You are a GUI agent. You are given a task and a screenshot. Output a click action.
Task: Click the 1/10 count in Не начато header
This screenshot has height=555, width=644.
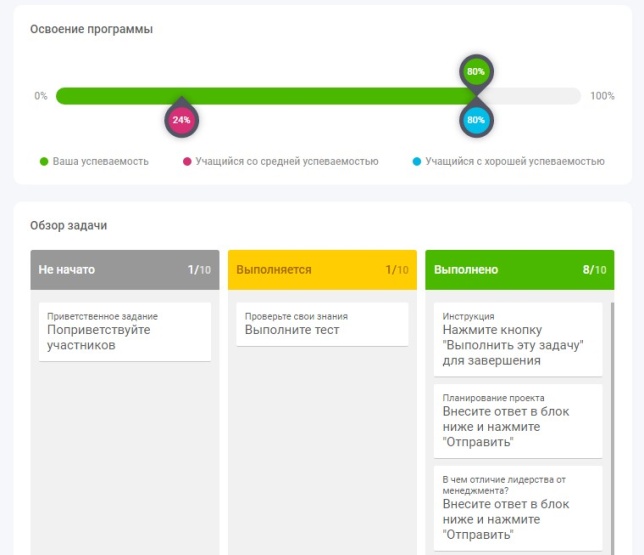click(199, 270)
